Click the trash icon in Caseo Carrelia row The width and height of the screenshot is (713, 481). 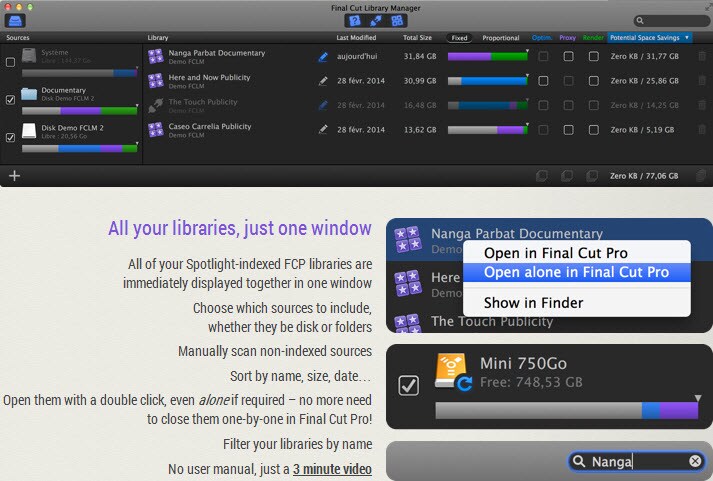tap(702, 130)
